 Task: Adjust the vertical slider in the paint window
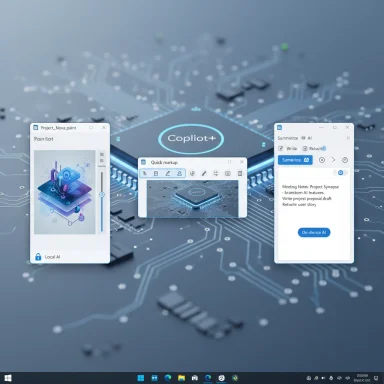[102, 195]
